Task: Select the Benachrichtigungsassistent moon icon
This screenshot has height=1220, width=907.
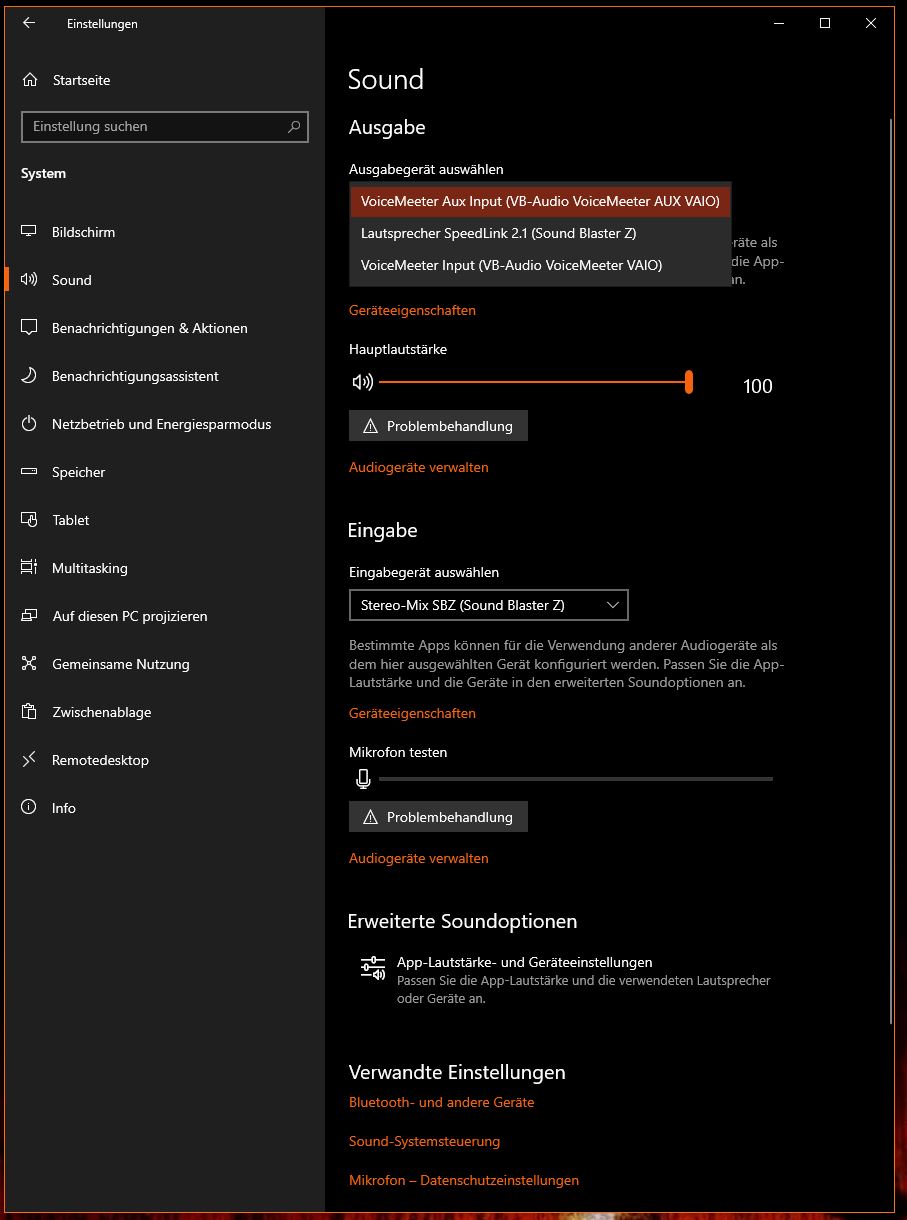Action: [29, 375]
